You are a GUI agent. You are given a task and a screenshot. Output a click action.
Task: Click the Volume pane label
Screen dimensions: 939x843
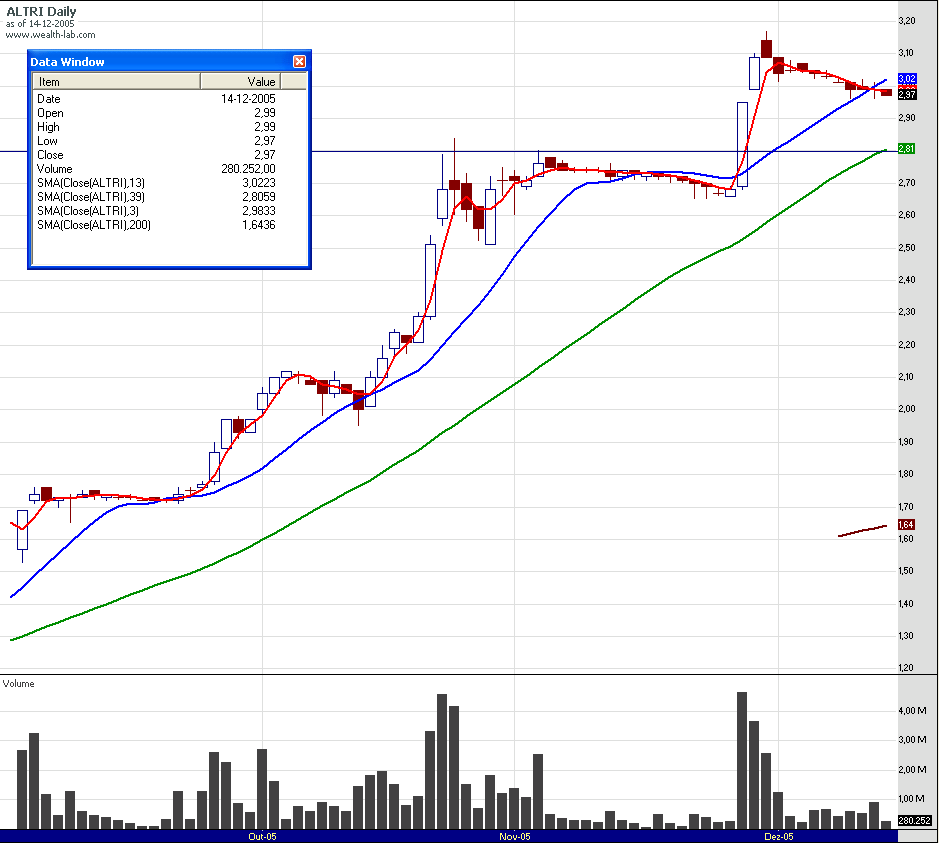click(x=19, y=684)
